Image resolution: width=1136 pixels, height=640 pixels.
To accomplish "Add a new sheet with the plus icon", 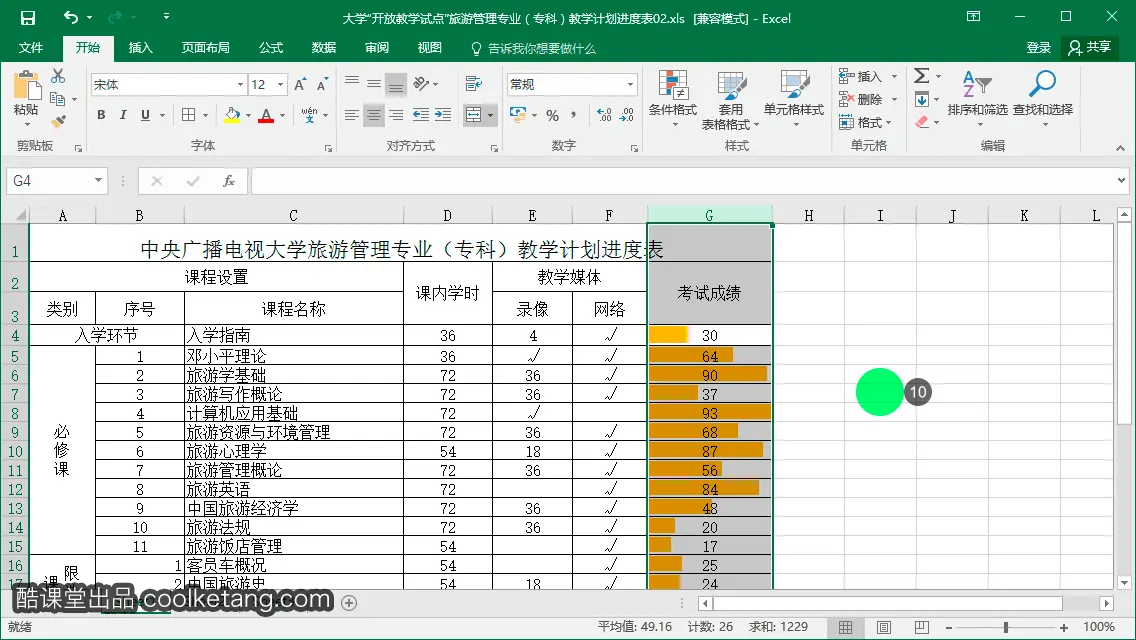I will 349,603.
